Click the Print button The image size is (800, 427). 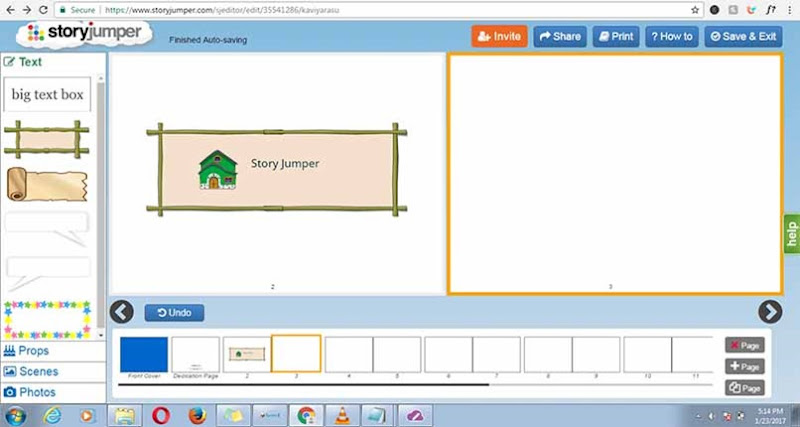coord(616,36)
